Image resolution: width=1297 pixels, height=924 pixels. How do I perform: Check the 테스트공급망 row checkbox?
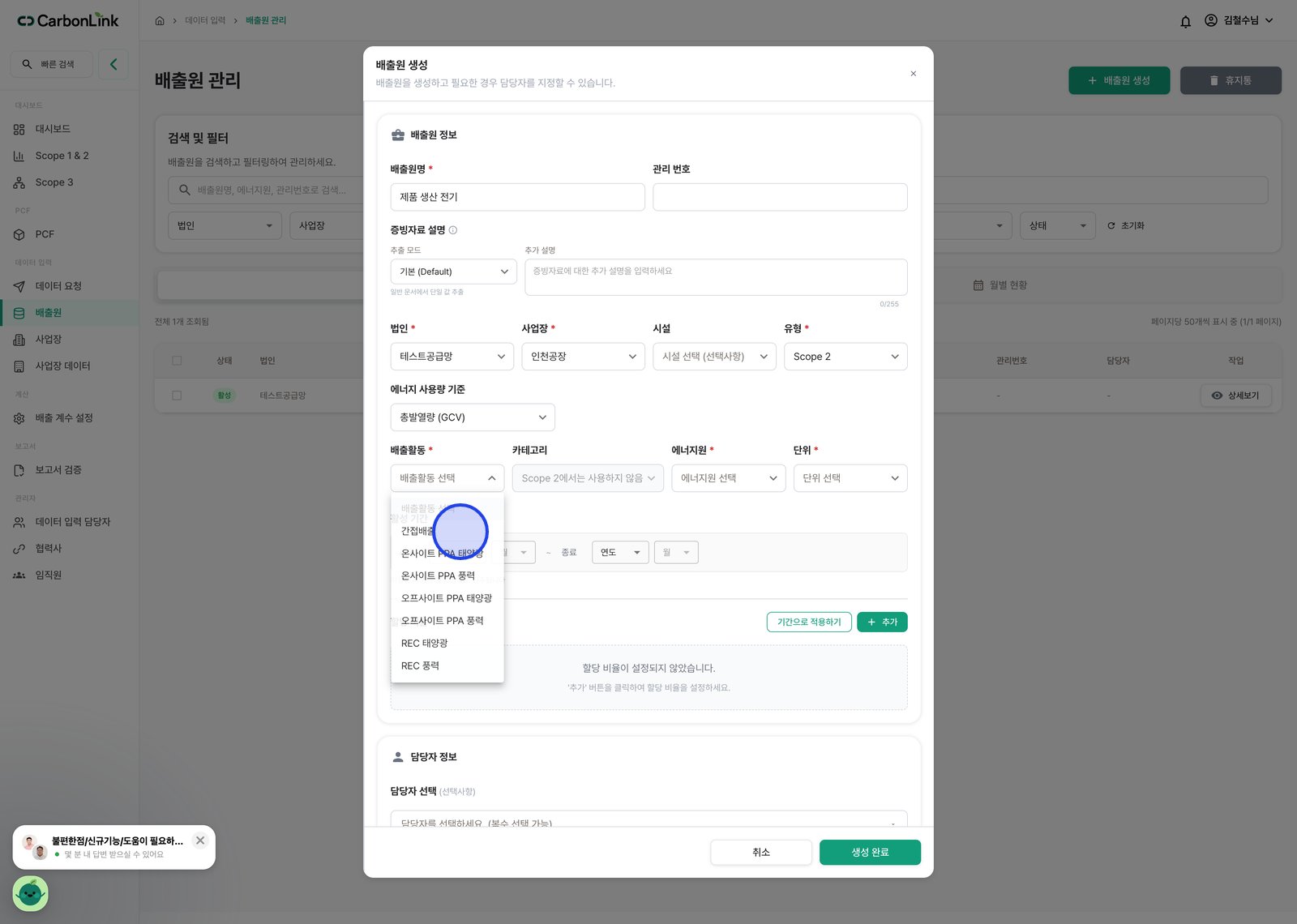(x=177, y=396)
